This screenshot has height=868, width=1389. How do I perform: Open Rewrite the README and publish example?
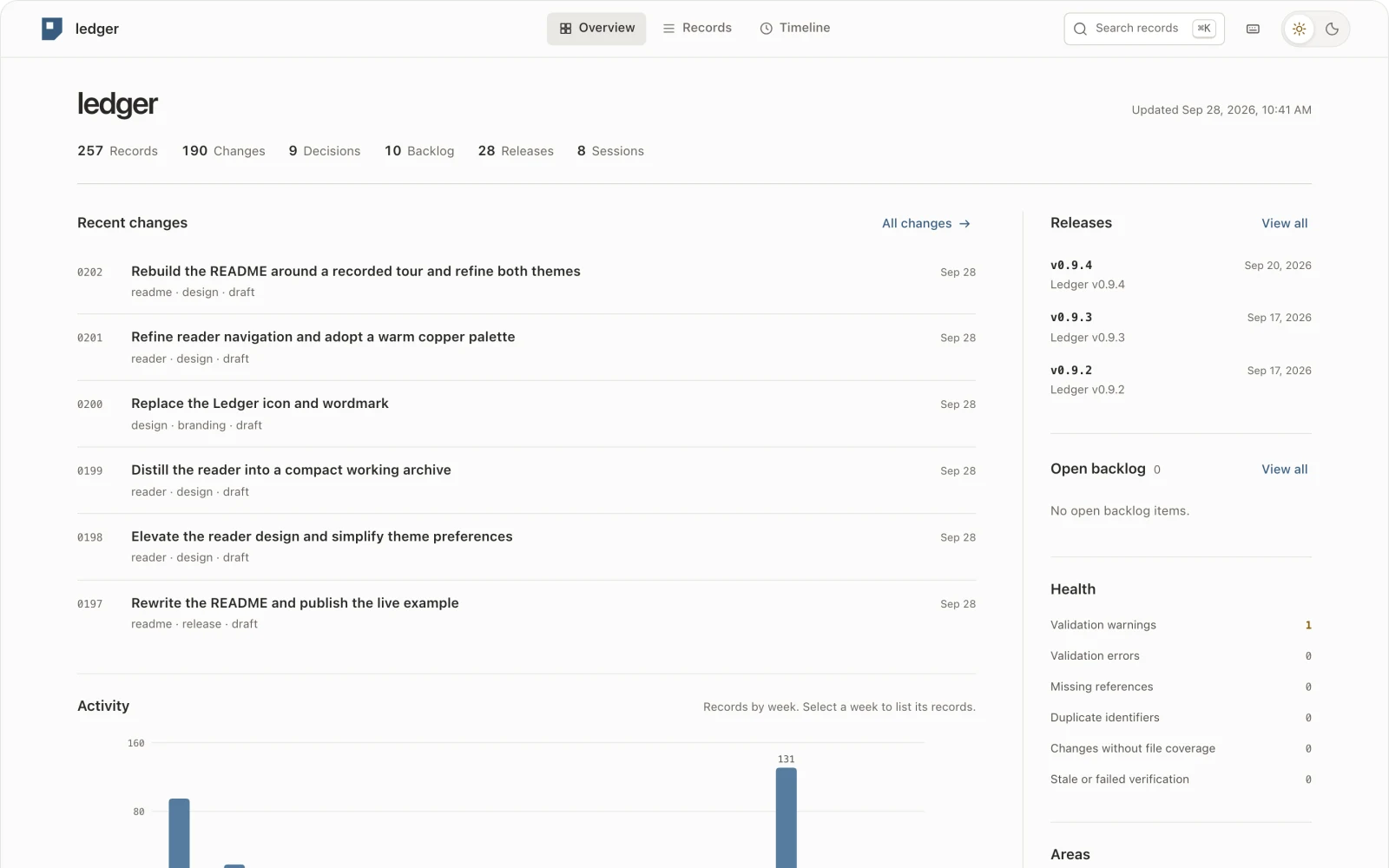[526, 613]
